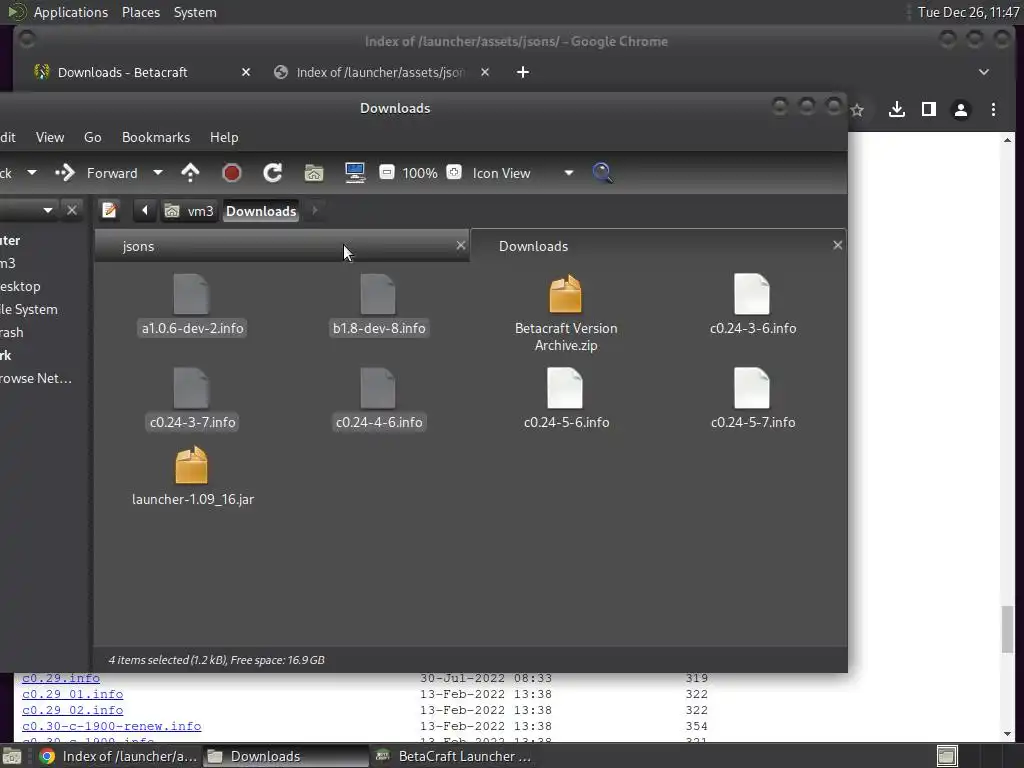Click the vm3 path bar button
Viewport: 1024px width, 768px height.
[x=189, y=211]
